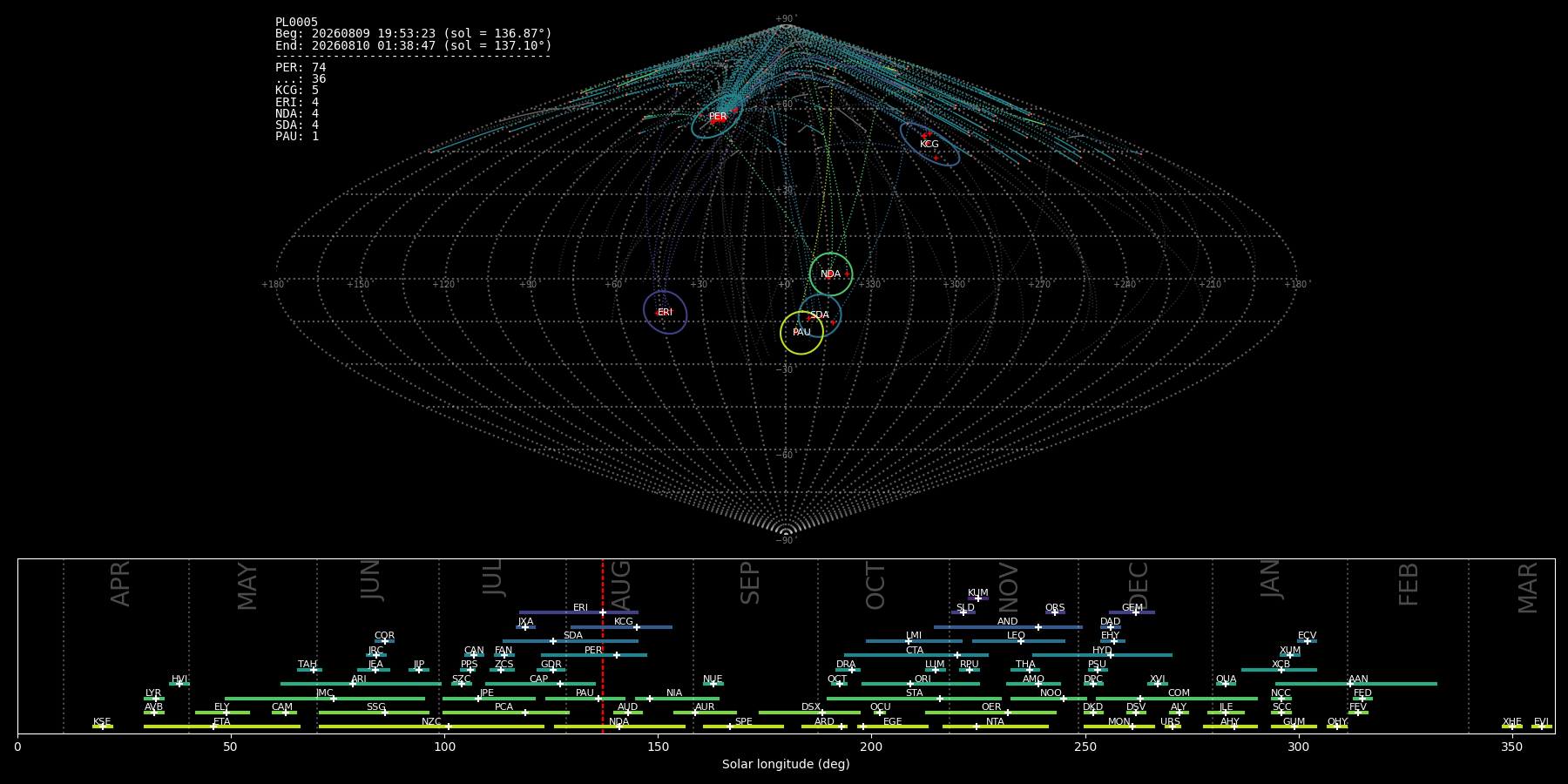Click the PER radiant circle on sky map
The width and height of the screenshot is (1568, 784).
coord(716,118)
